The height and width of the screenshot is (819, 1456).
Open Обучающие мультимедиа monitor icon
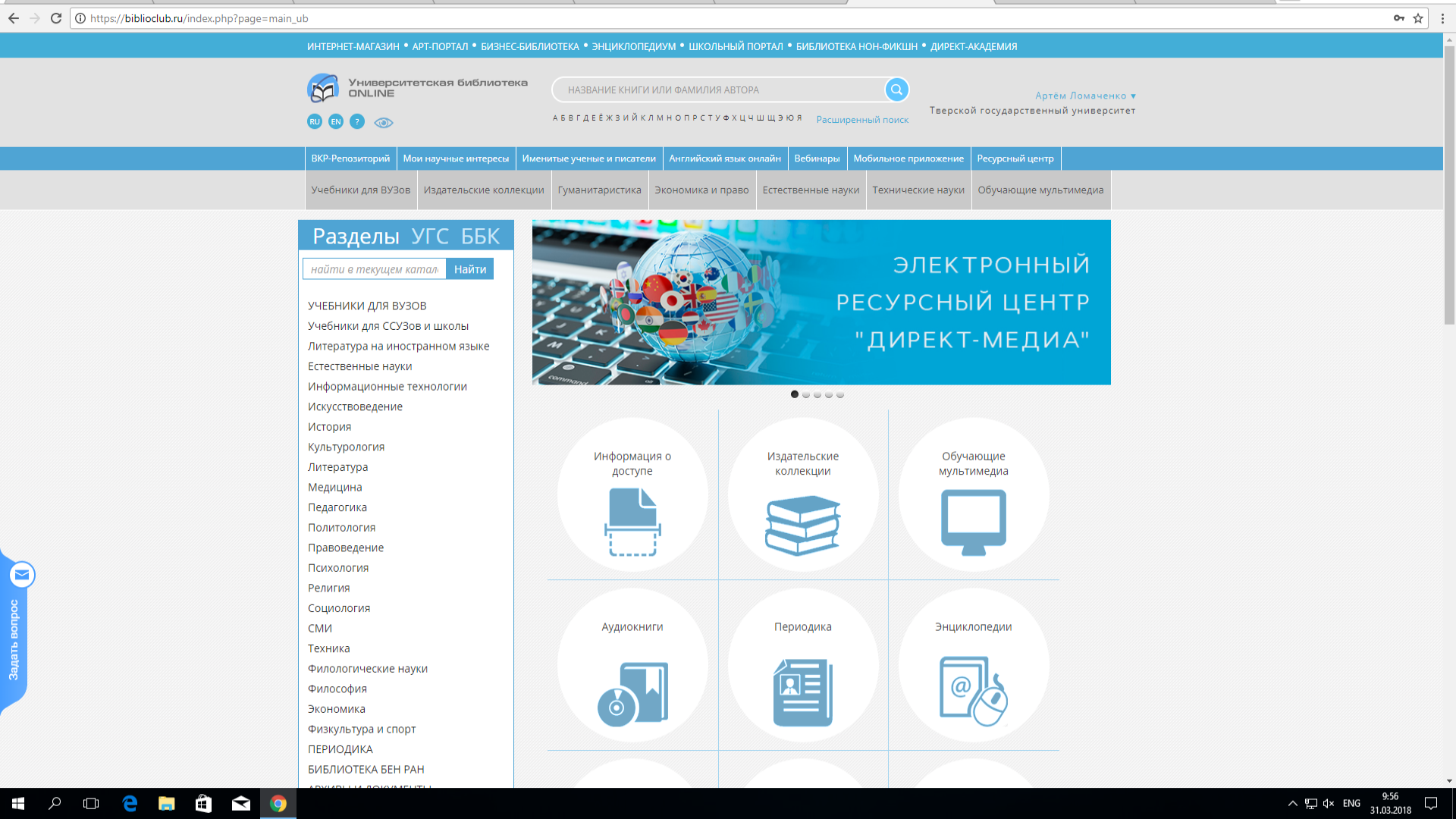973,521
